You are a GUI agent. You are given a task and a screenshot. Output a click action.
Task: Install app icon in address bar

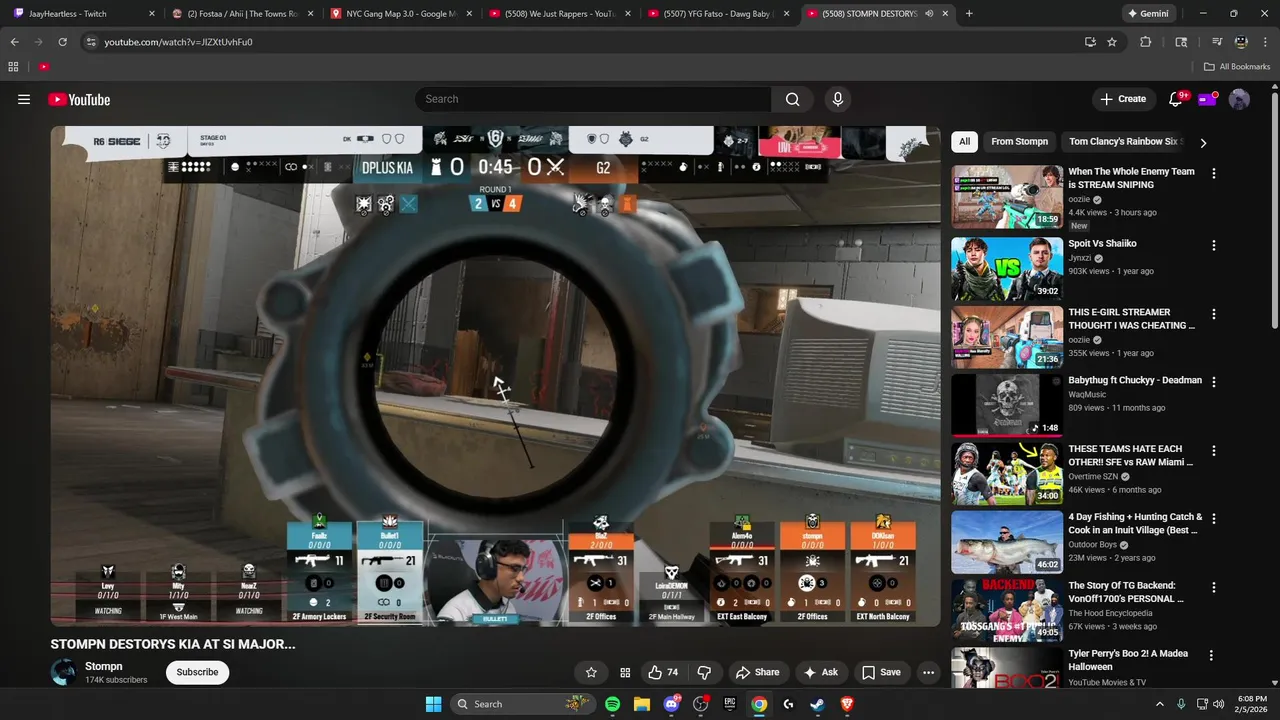(1090, 42)
